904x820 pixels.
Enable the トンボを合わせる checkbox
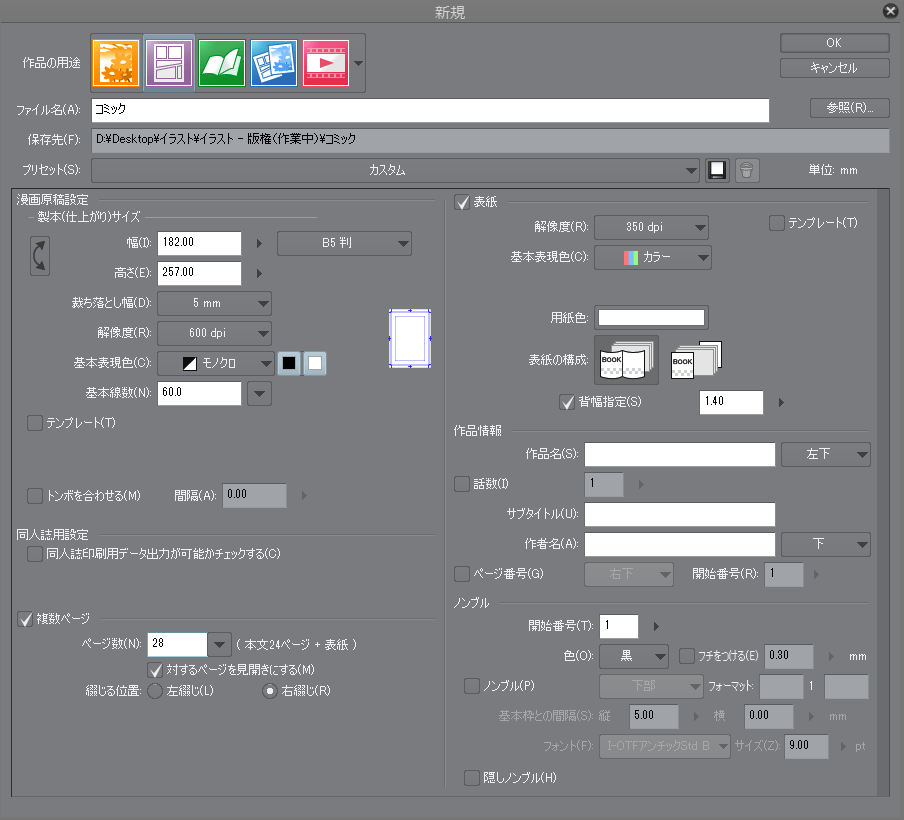36,495
